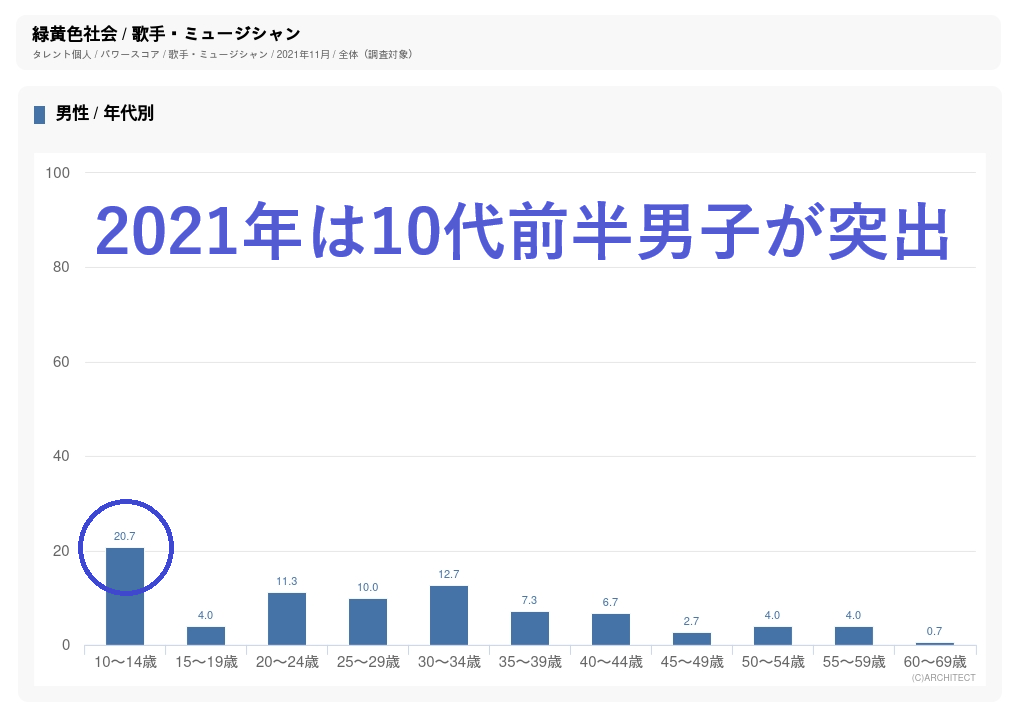Select the 25〜29歳 bar showing 10.0
This screenshot has width=1024, height=717.
pos(368,622)
